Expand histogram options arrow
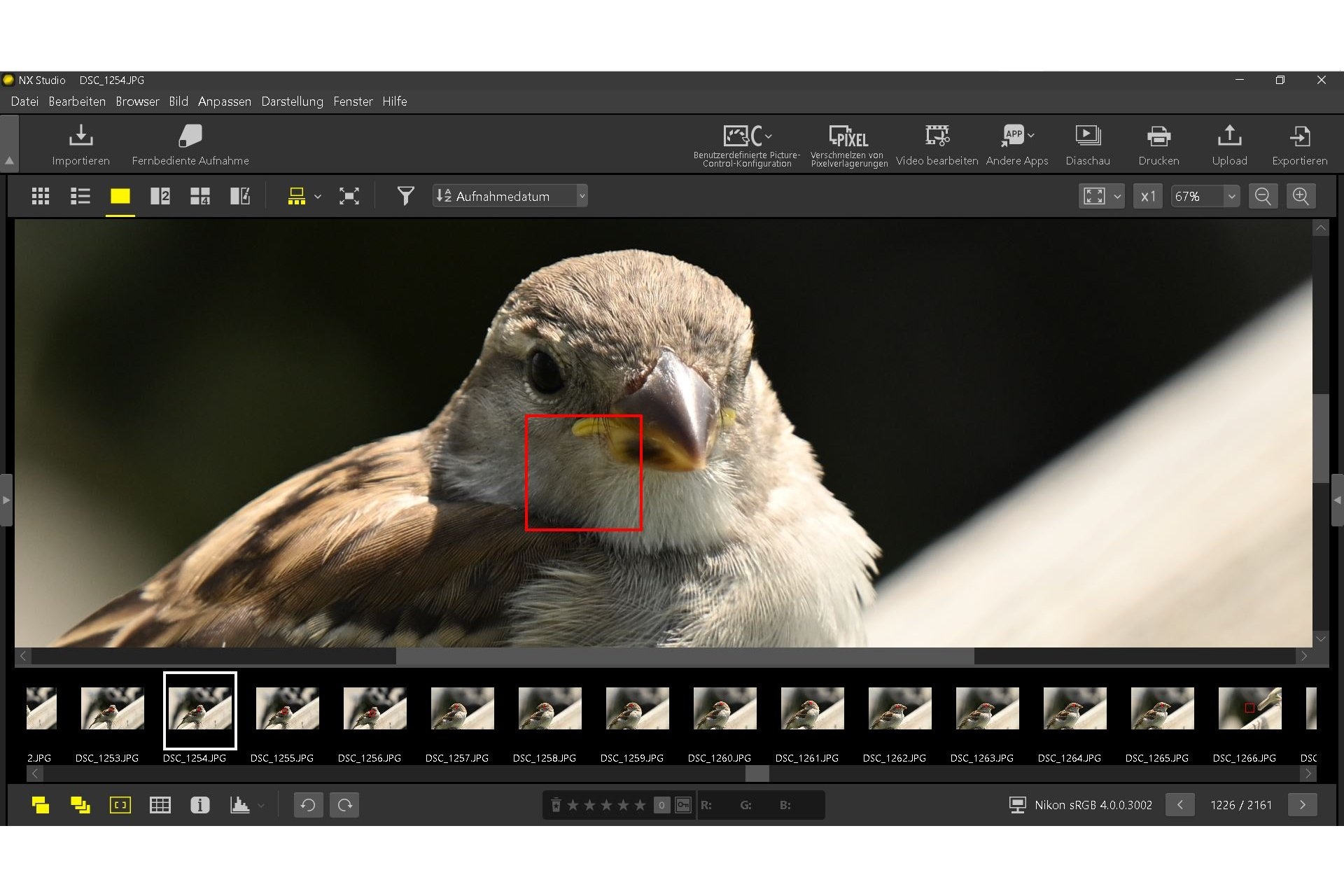Viewport: 1344px width, 896px height. [x=261, y=806]
